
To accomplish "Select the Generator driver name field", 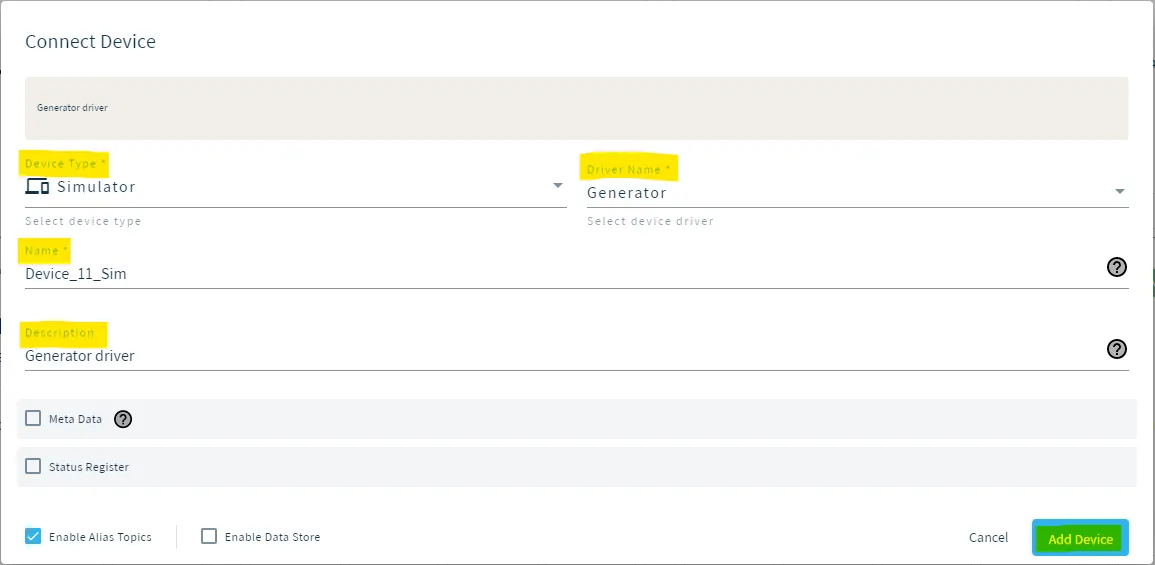I will 857,193.
